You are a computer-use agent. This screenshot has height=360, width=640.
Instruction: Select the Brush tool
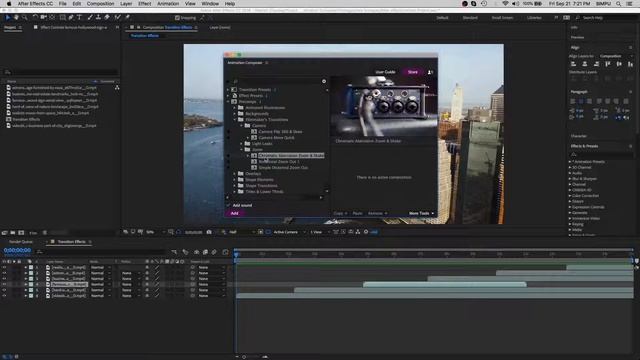click(x=90, y=18)
